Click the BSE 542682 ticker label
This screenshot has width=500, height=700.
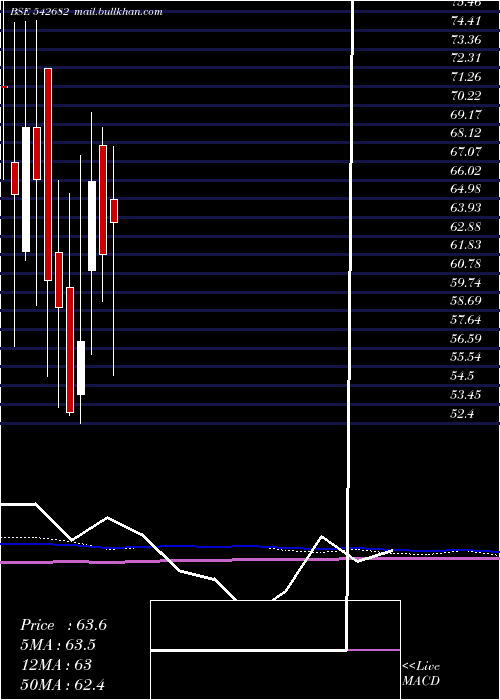click(x=39, y=12)
